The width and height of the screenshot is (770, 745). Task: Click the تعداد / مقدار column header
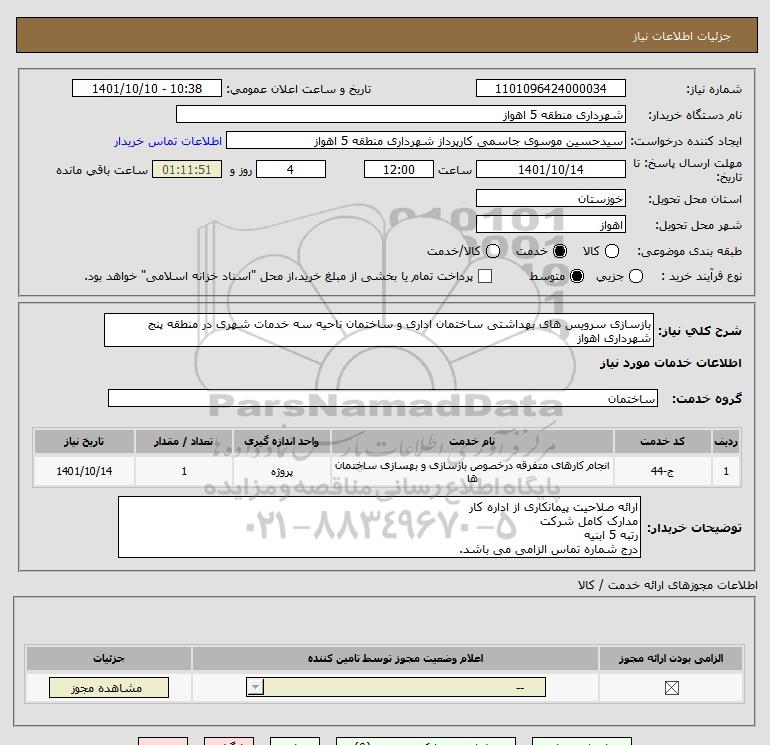184,441
